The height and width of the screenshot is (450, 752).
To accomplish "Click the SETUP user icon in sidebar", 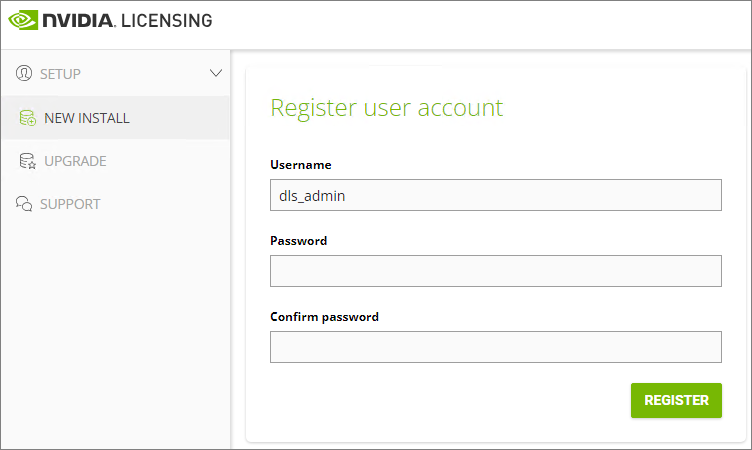I will (x=25, y=73).
